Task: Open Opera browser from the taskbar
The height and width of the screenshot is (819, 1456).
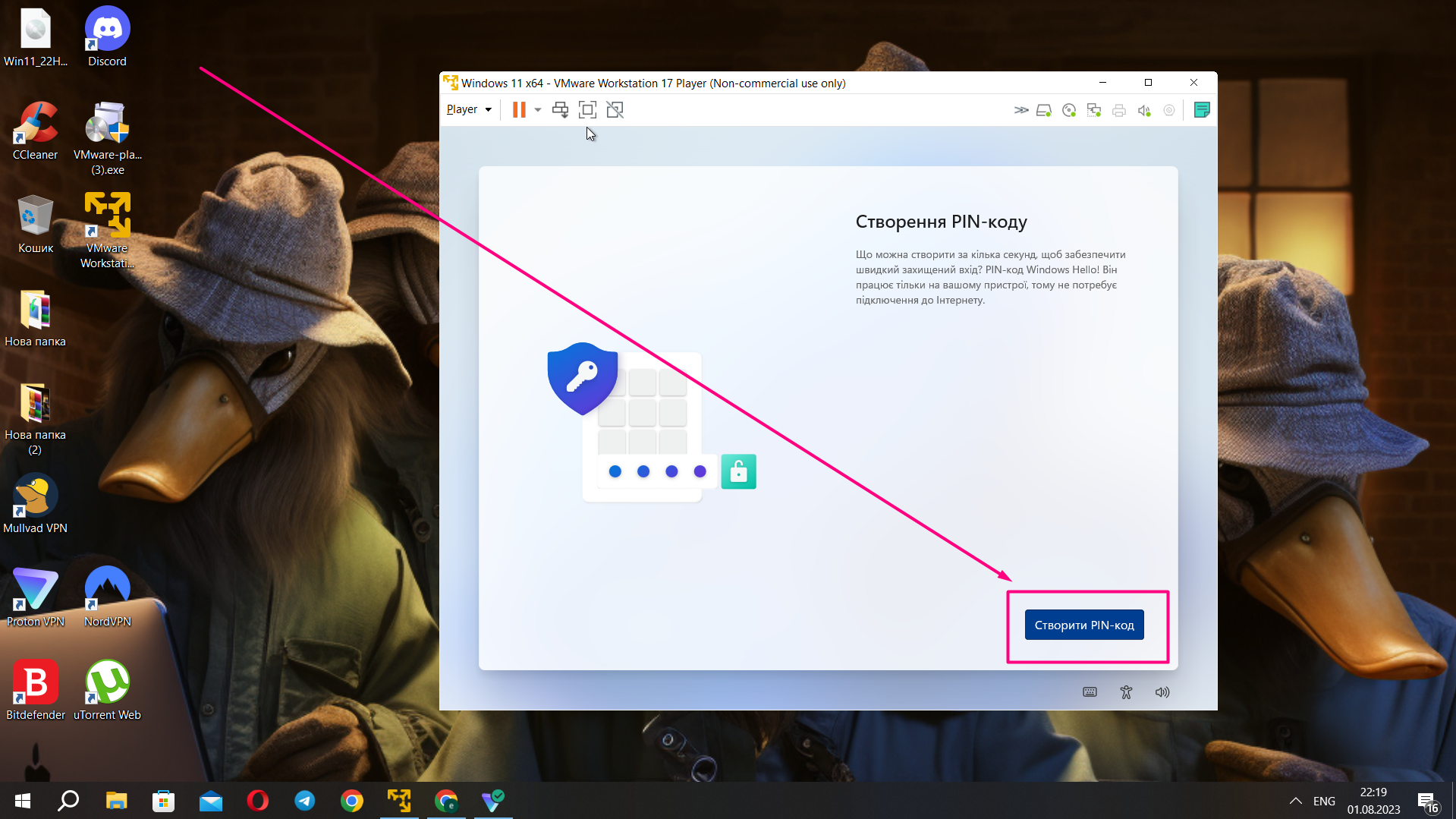Action: 258,801
